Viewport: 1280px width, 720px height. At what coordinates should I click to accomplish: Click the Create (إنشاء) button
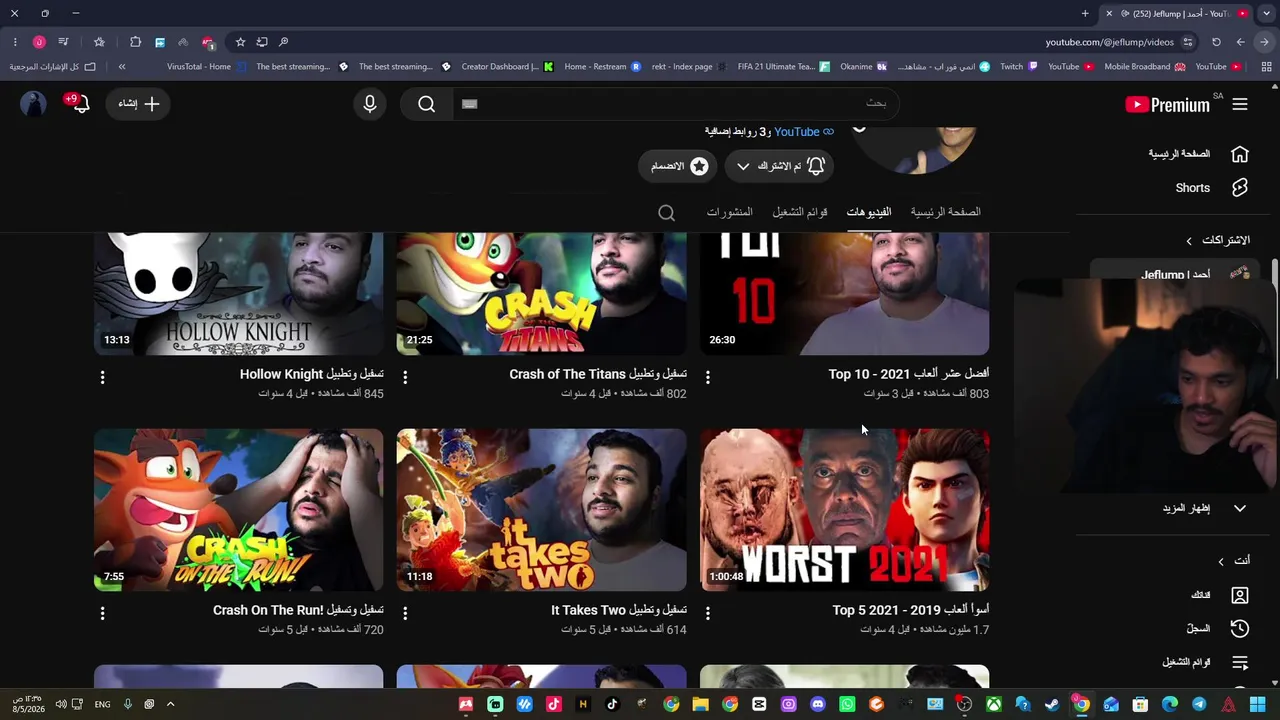[x=138, y=104]
